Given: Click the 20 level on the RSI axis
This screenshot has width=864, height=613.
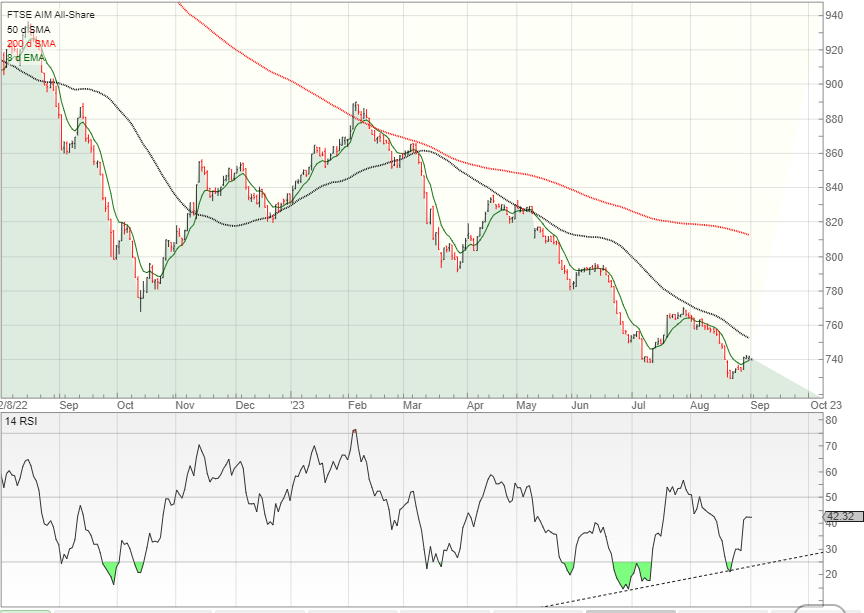Looking at the screenshot, I should tap(831, 574).
